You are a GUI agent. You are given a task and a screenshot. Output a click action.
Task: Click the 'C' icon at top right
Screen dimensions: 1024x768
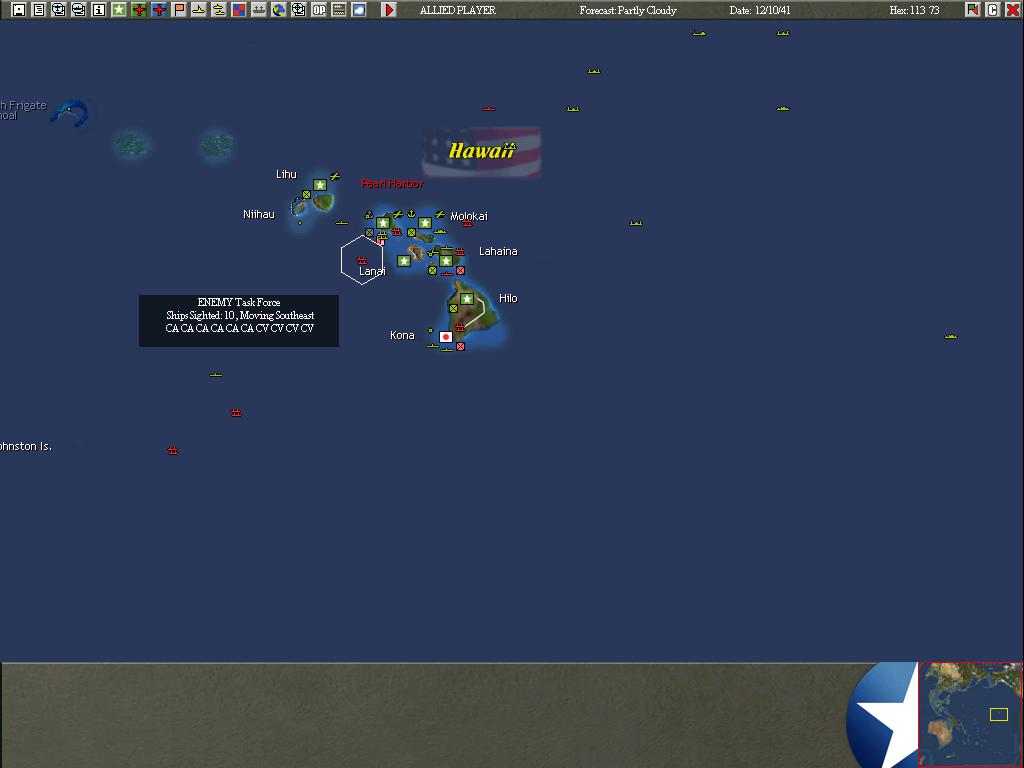click(993, 10)
